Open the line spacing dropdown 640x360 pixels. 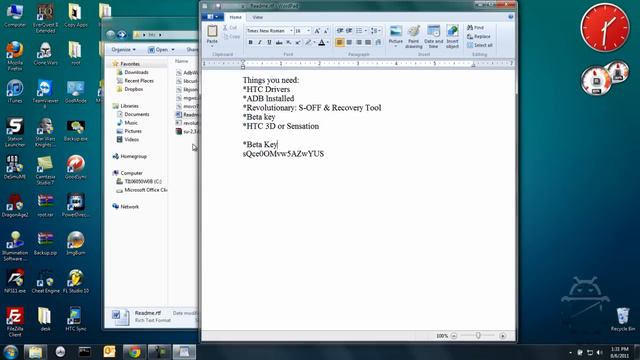376,31
